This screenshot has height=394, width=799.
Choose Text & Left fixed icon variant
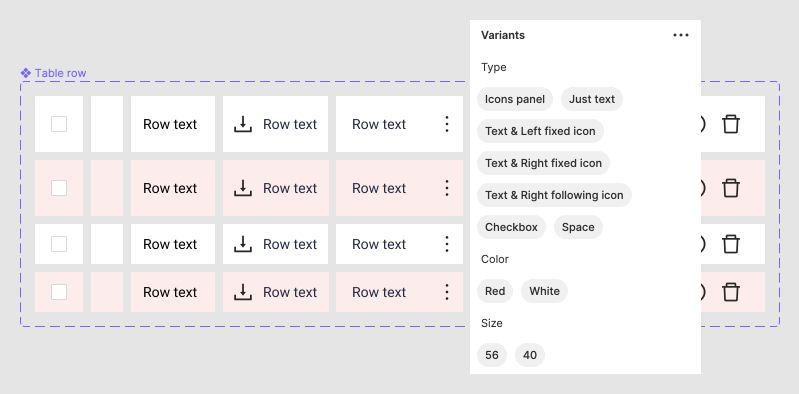click(540, 131)
